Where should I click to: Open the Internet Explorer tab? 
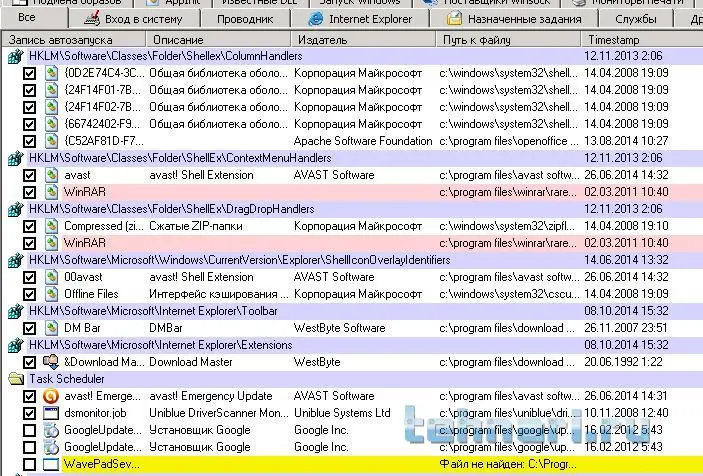[360, 19]
